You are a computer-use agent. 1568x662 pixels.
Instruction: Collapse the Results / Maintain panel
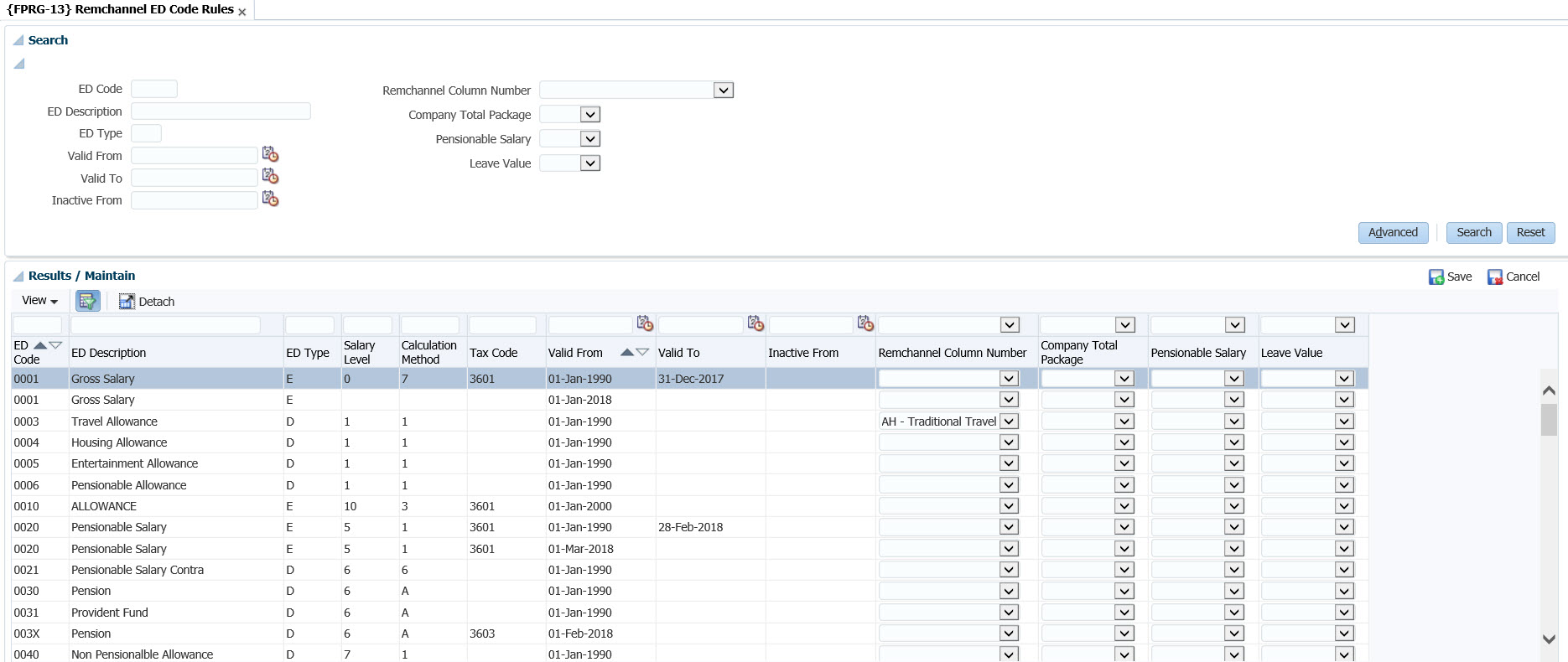pyautogui.click(x=18, y=276)
